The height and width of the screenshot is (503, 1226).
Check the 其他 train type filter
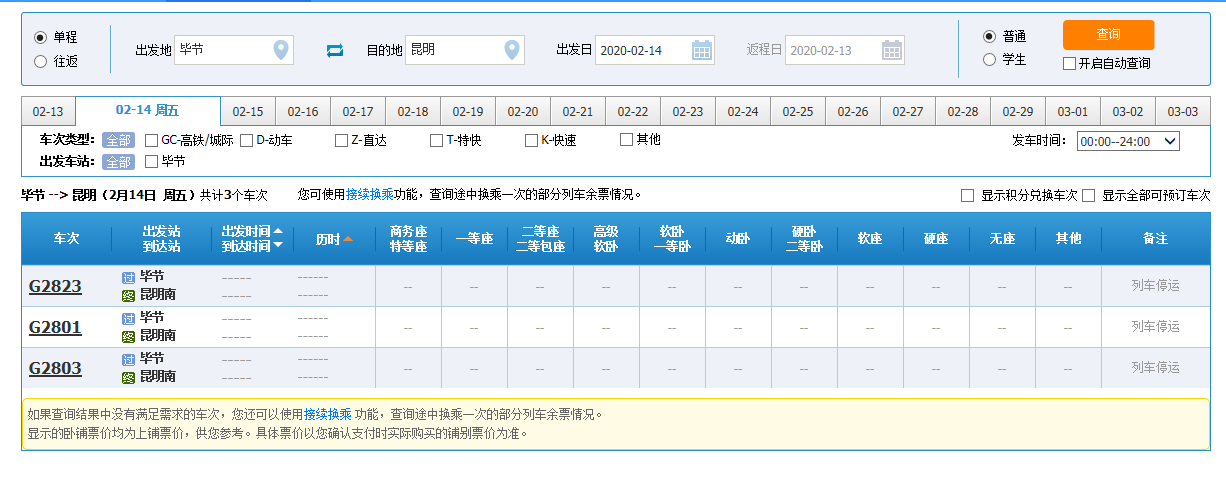click(626, 139)
